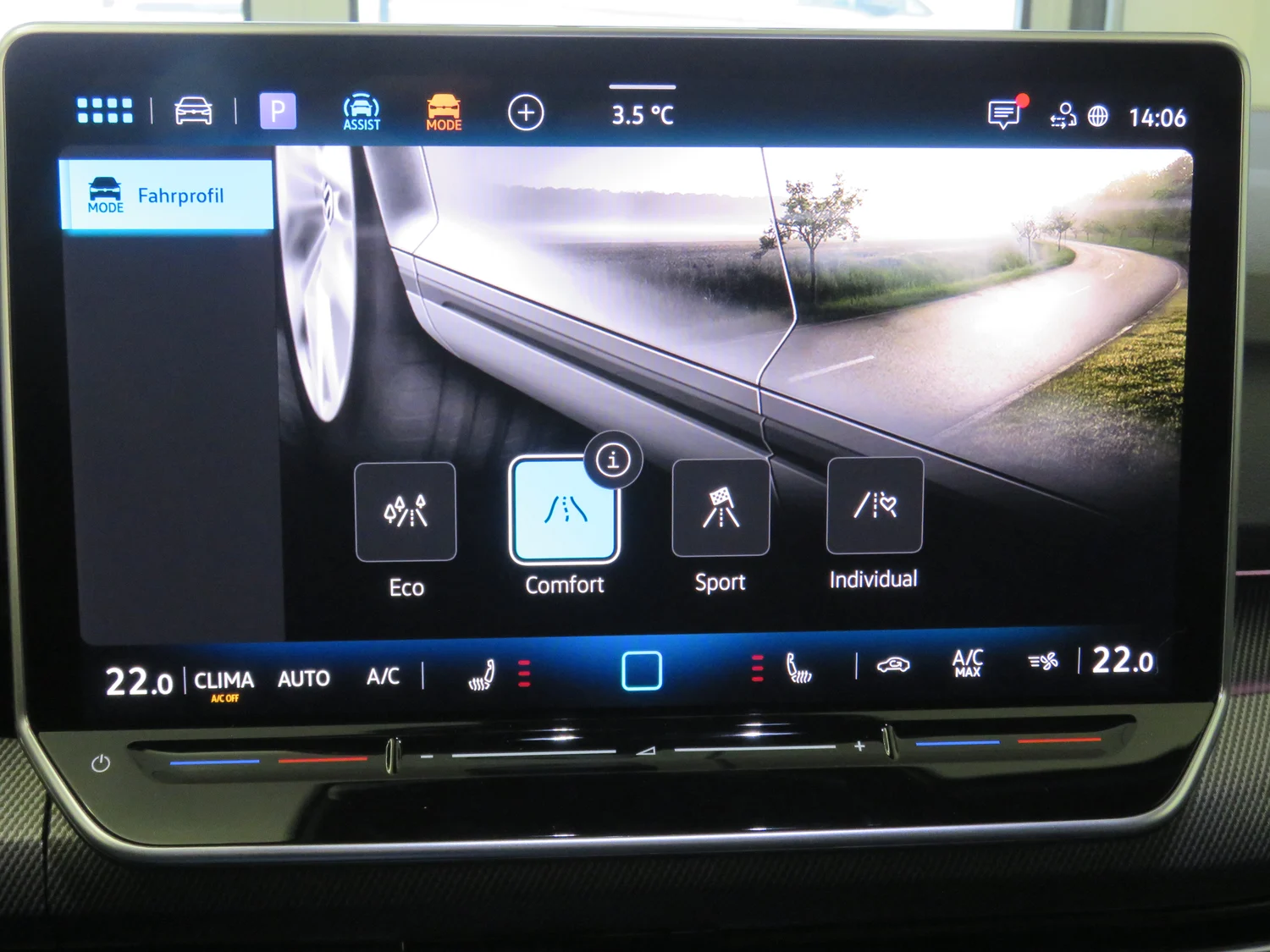Select the orange MODE icon in the top bar
The image size is (1270, 952).
(443, 111)
